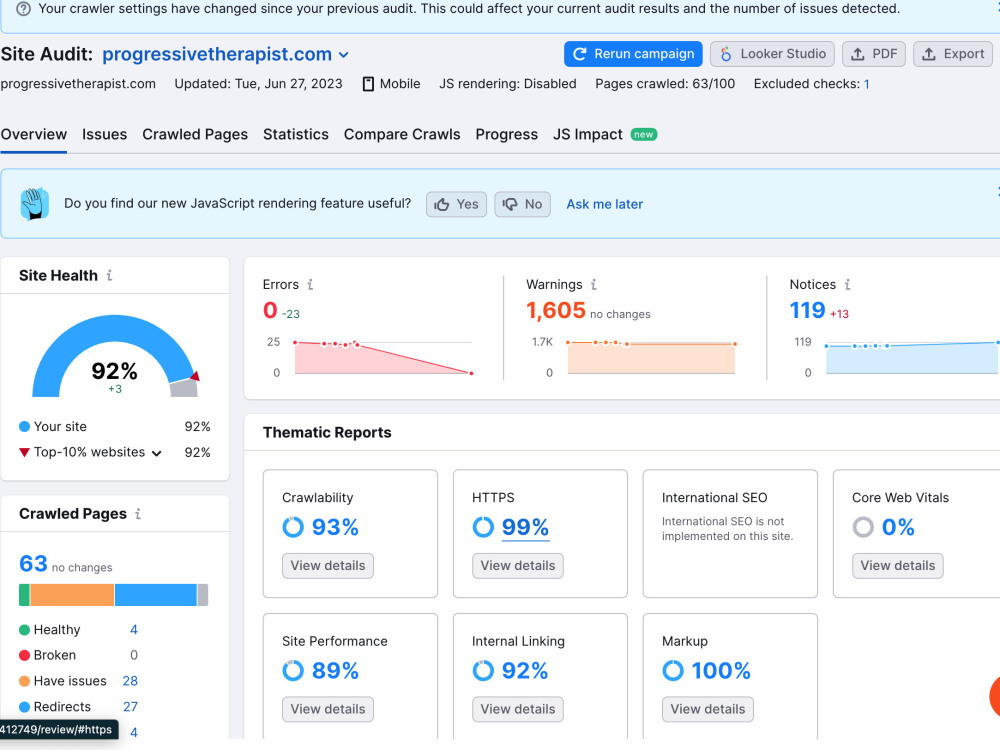The height and width of the screenshot is (750, 1000).
Task: Open the Crawled Pages tab
Action: pos(195,135)
